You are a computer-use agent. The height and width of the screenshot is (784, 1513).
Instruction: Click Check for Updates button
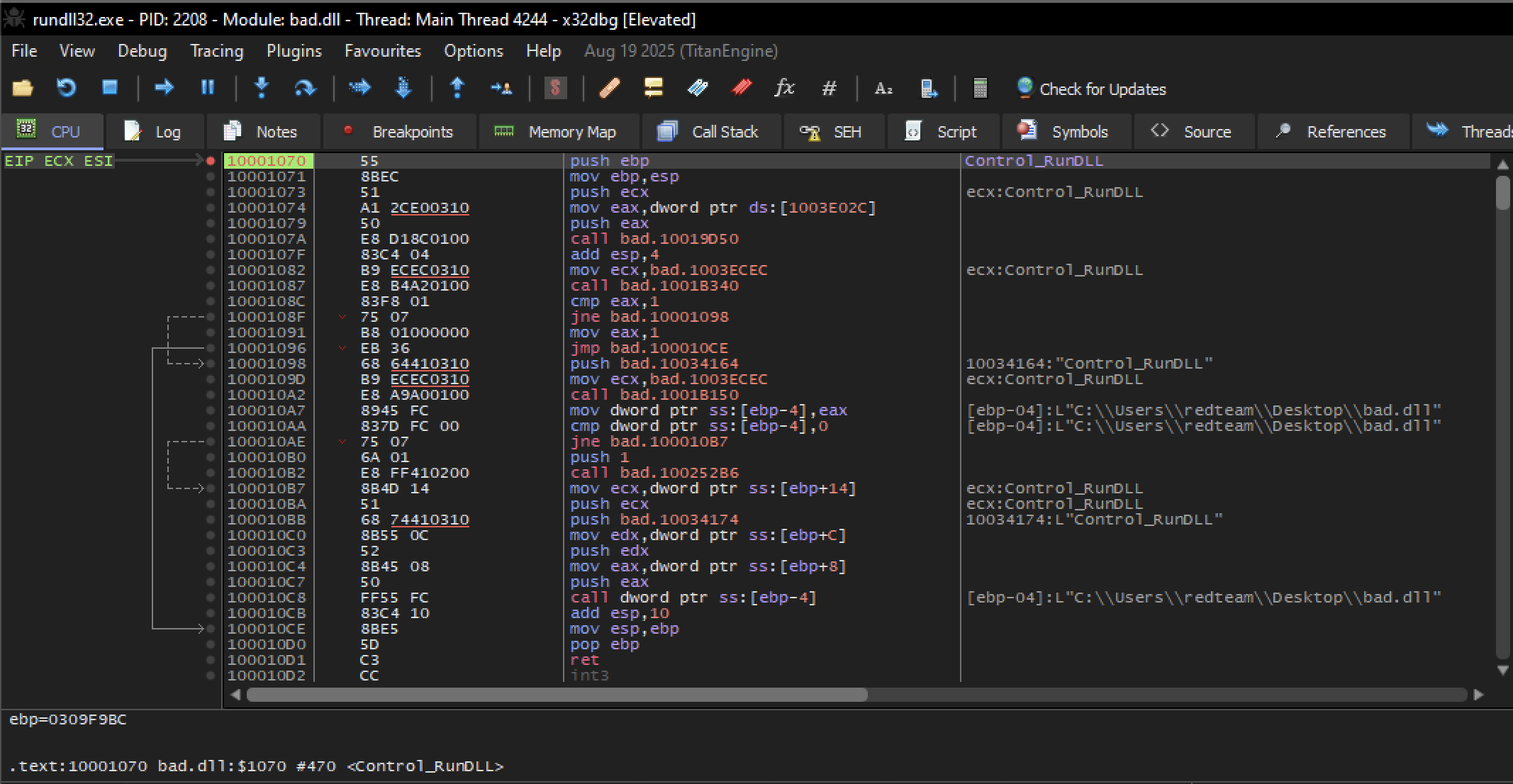1090,89
